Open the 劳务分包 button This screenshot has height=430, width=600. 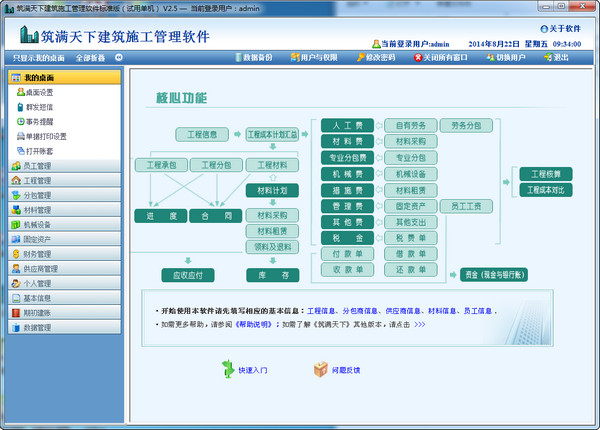(x=466, y=125)
